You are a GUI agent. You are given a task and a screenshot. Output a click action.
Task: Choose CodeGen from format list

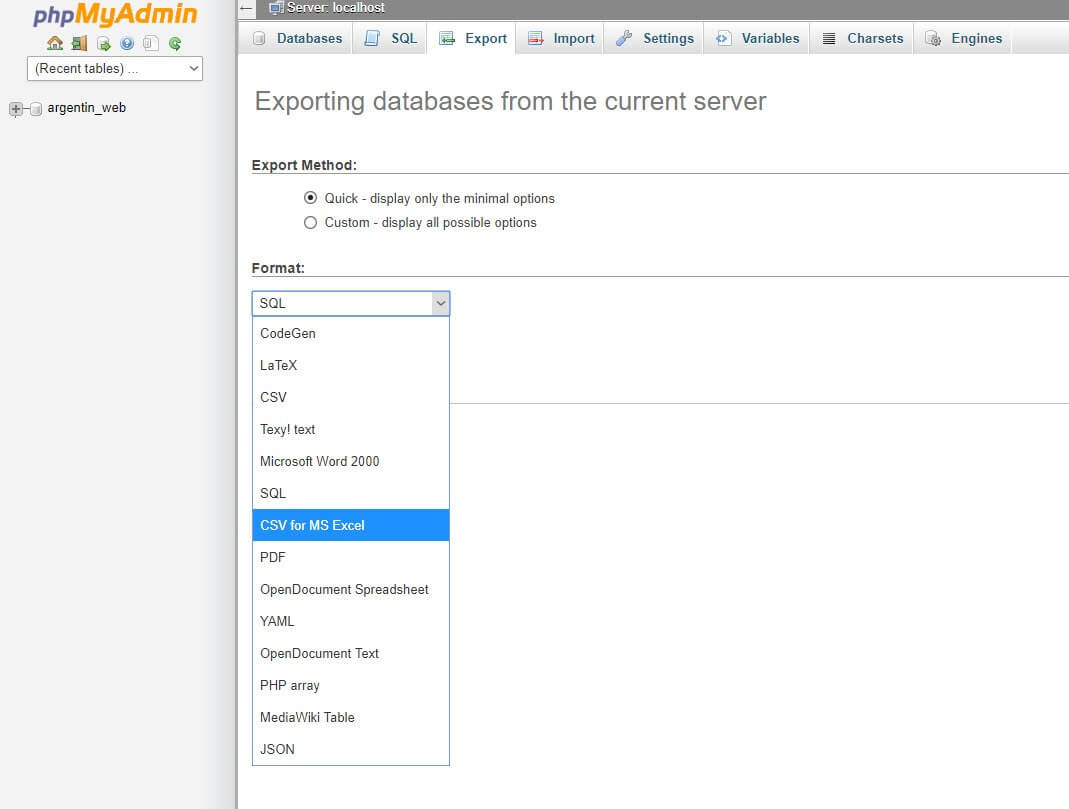tap(350, 333)
